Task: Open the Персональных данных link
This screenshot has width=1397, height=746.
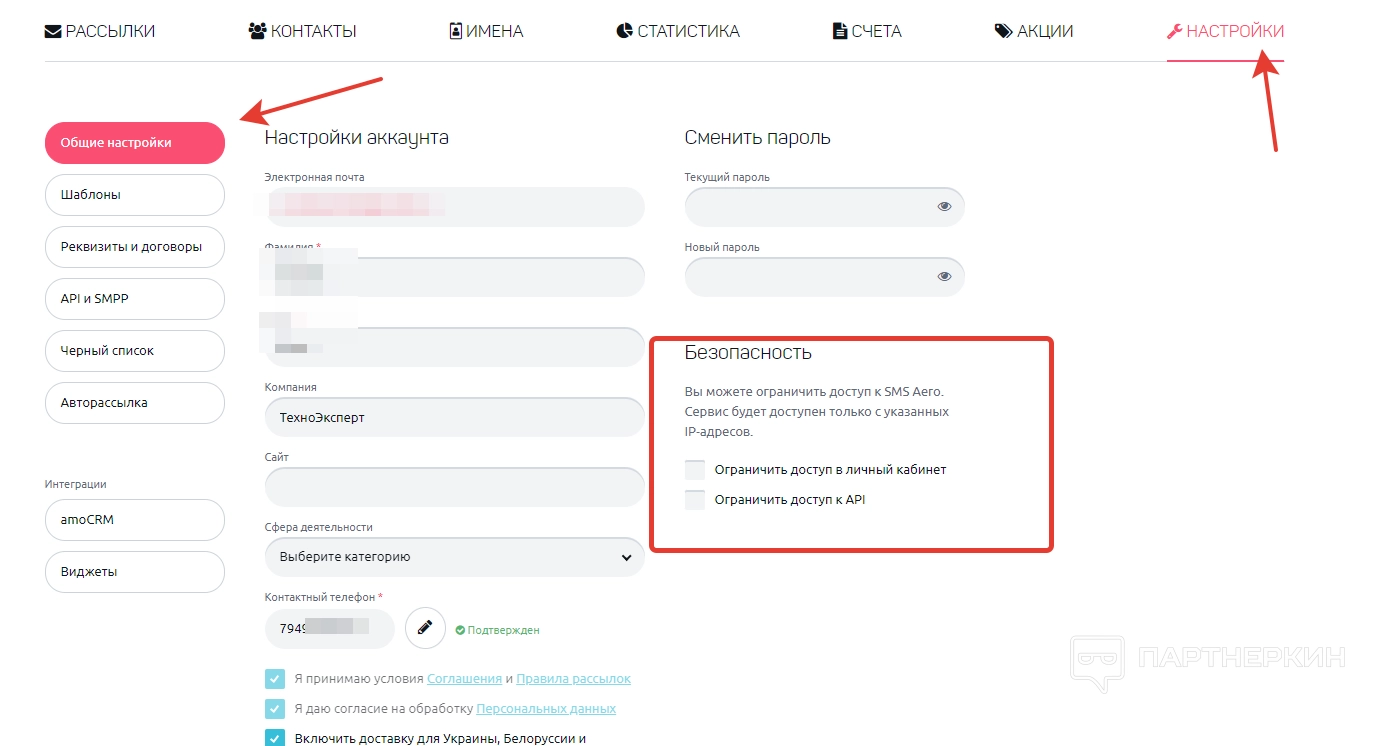Action: point(545,709)
